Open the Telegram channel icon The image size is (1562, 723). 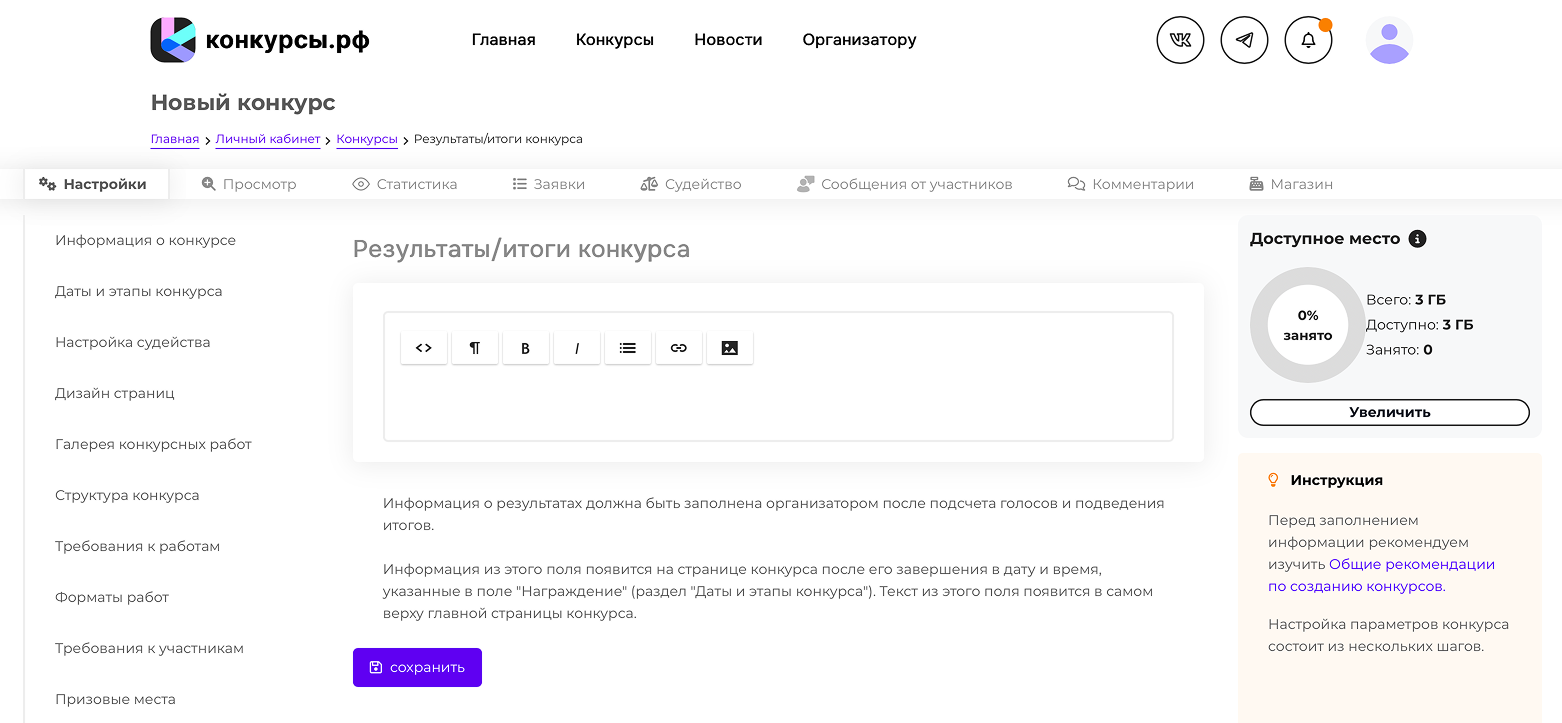[1244, 40]
